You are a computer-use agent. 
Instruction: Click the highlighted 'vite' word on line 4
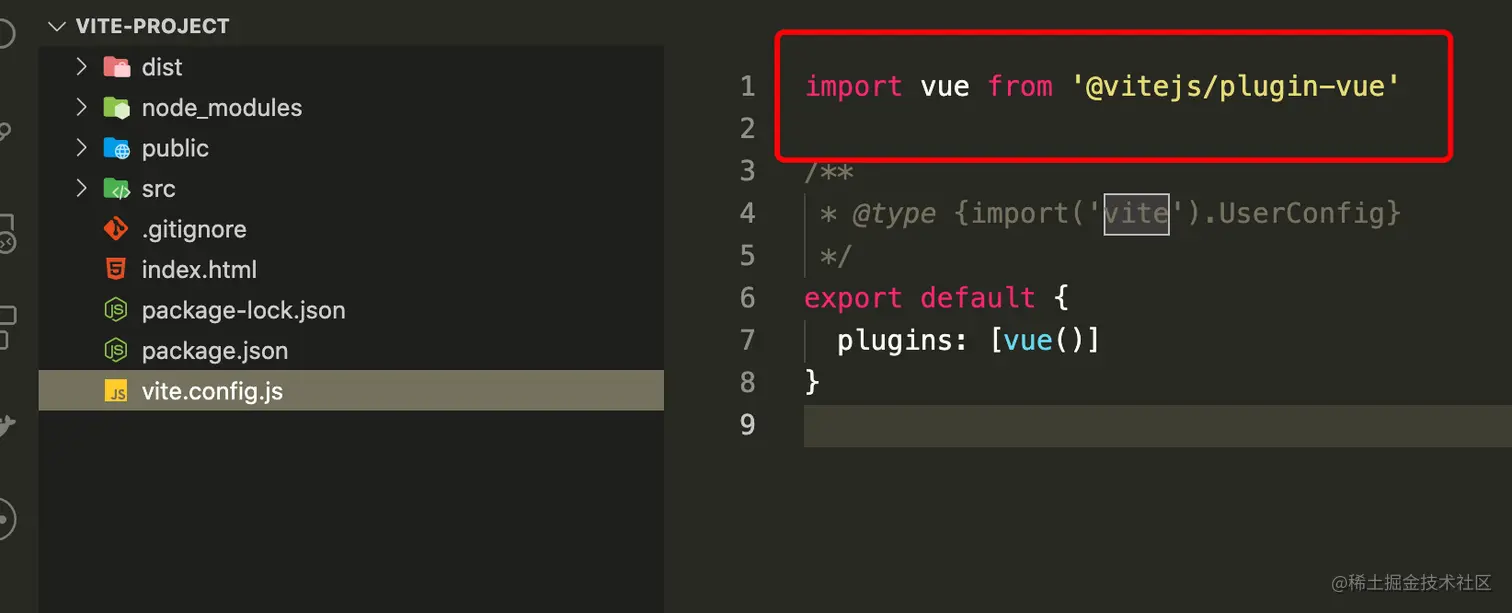pos(1136,213)
